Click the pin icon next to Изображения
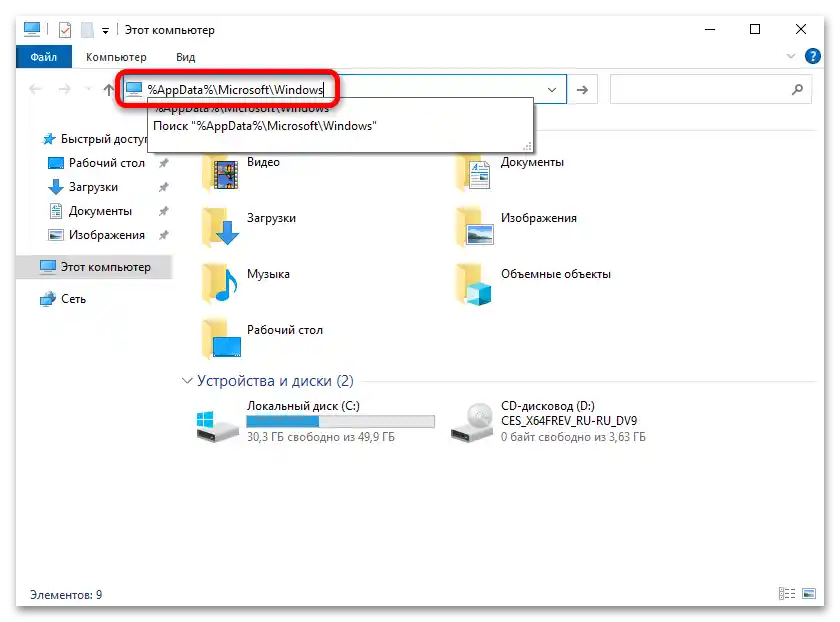This screenshot has height=622, width=840. [163, 235]
